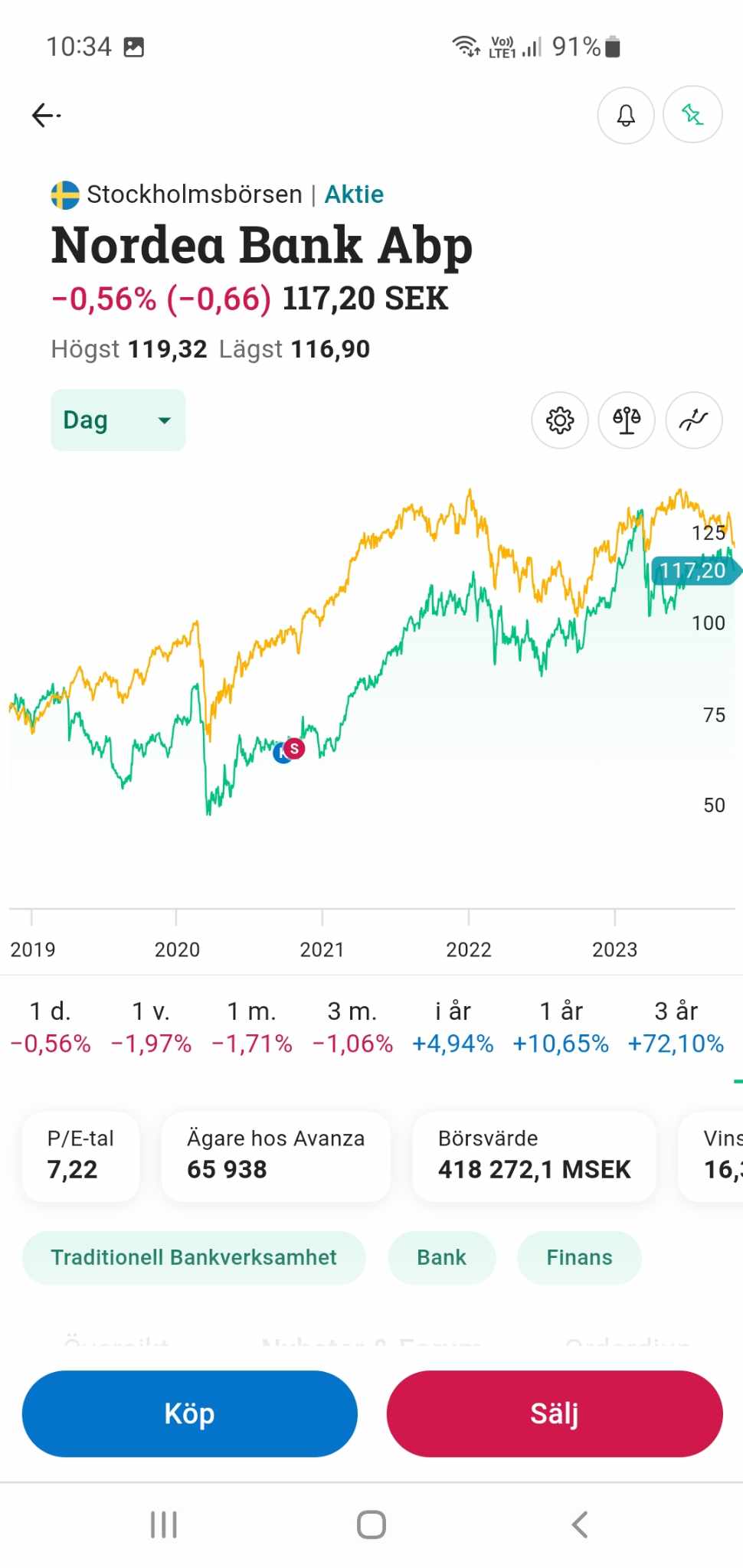Tap the Börsvärde info card

tap(534, 1155)
